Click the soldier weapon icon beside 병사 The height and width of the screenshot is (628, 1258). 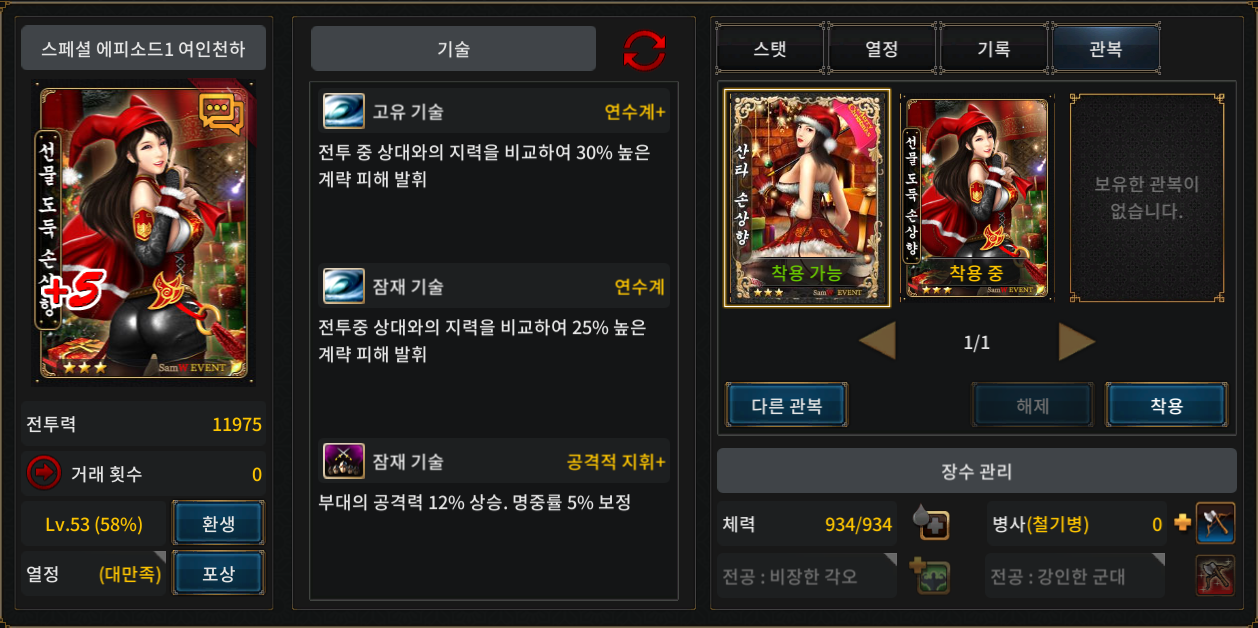point(1215,523)
